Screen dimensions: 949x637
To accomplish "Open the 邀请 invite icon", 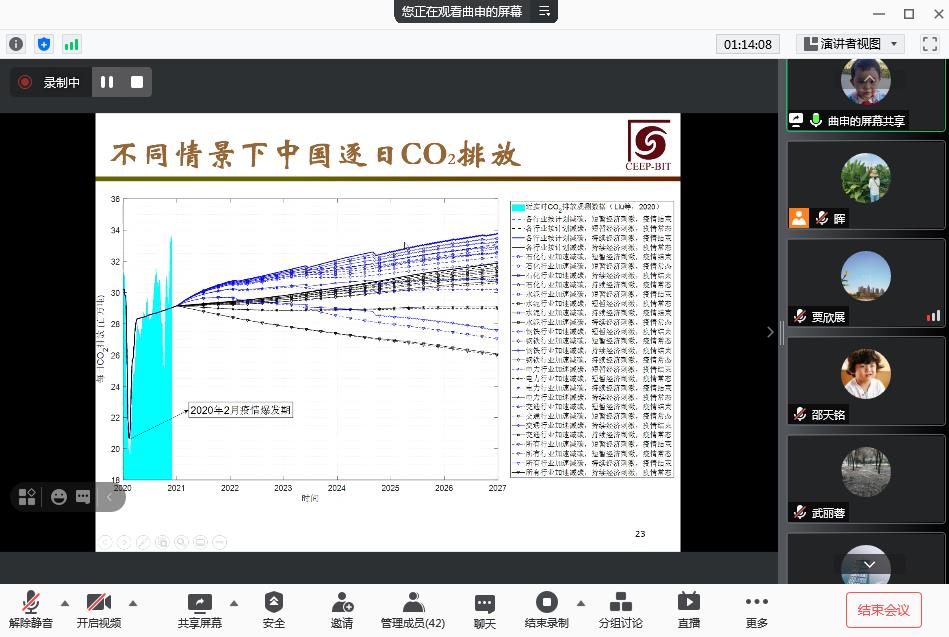I will click(x=342, y=609).
